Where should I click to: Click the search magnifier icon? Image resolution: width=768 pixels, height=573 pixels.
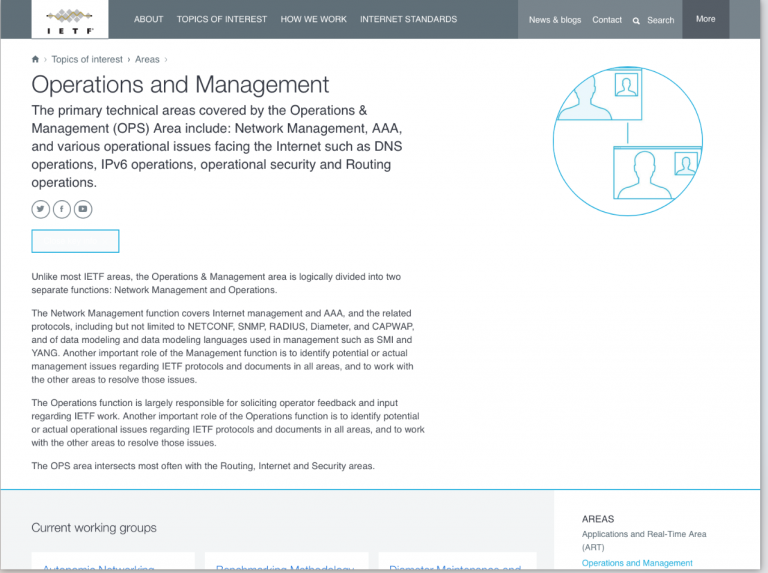636,20
